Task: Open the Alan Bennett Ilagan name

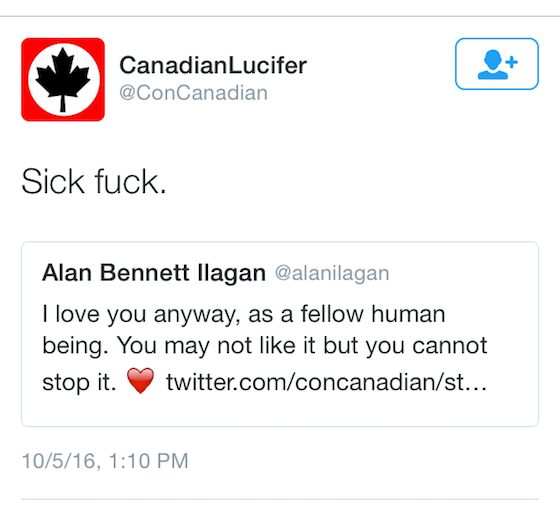Action: click(x=154, y=273)
